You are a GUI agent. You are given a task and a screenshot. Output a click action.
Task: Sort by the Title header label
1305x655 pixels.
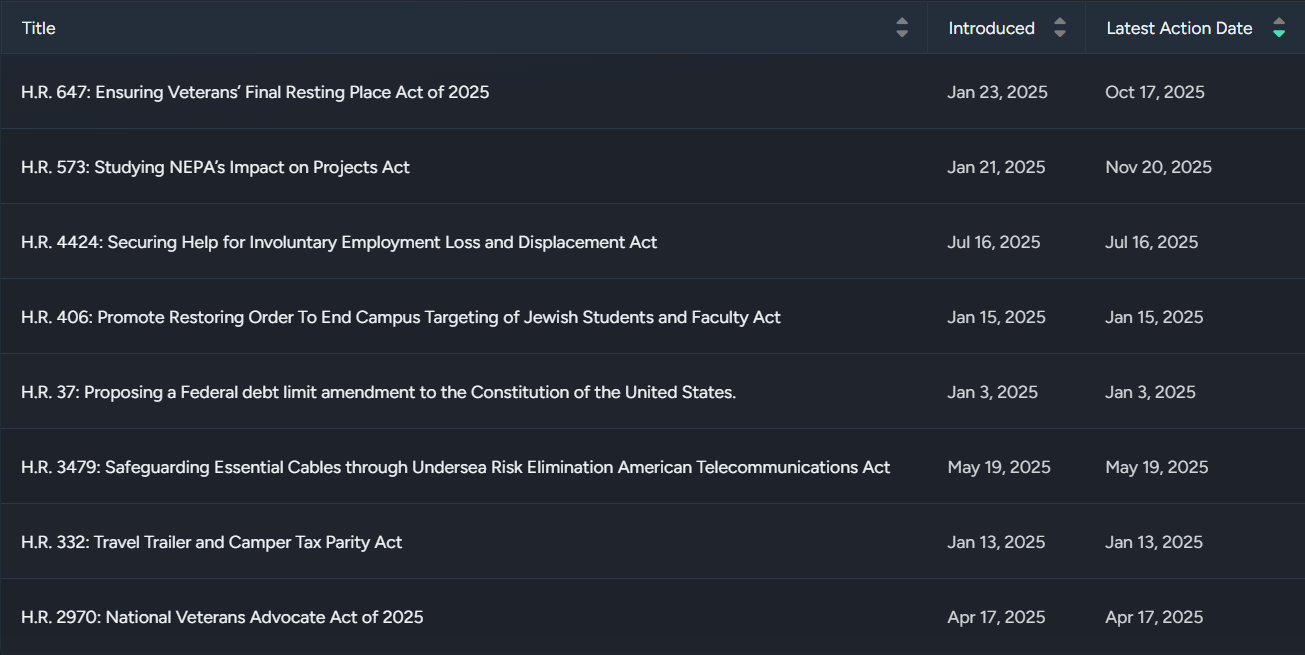[x=39, y=28]
